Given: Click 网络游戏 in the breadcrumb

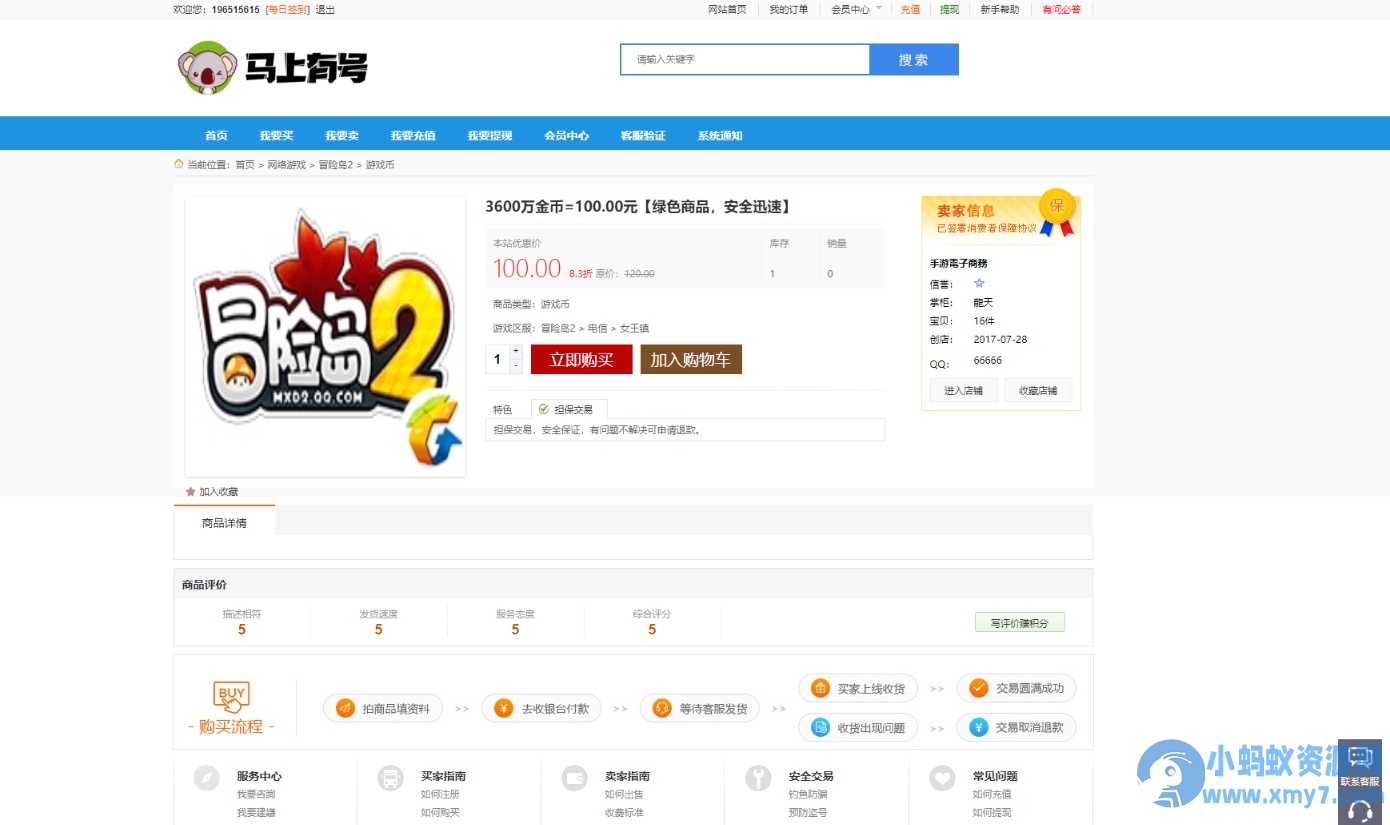Looking at the screenshot, I should [286, 165].
